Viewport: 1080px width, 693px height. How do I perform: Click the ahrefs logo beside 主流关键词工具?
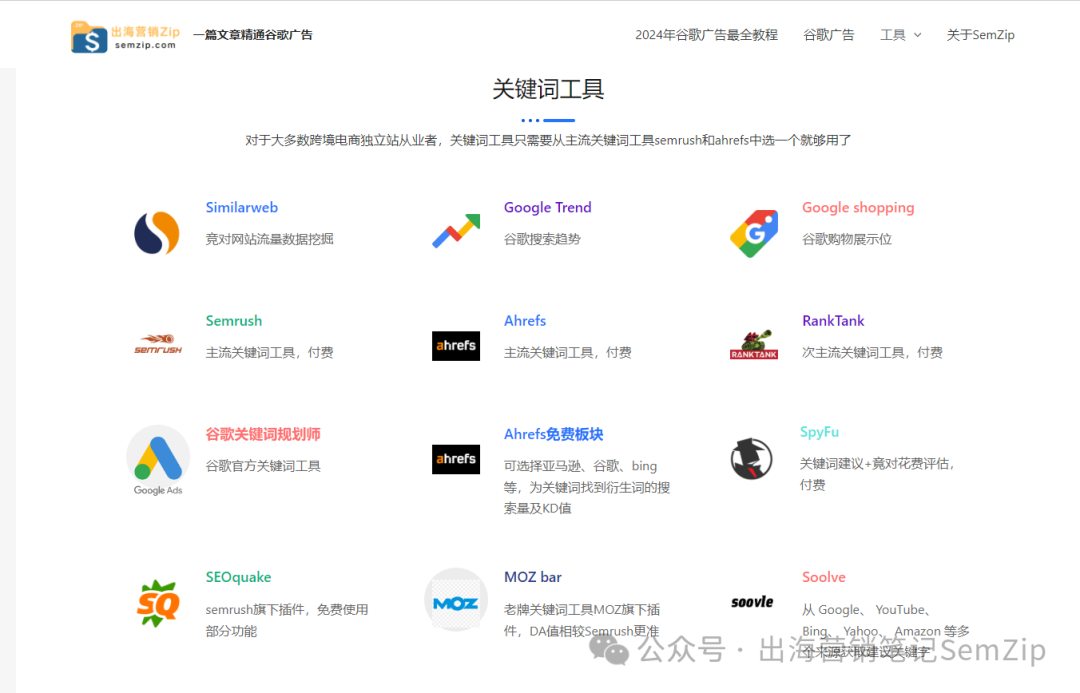pos(456,346)
